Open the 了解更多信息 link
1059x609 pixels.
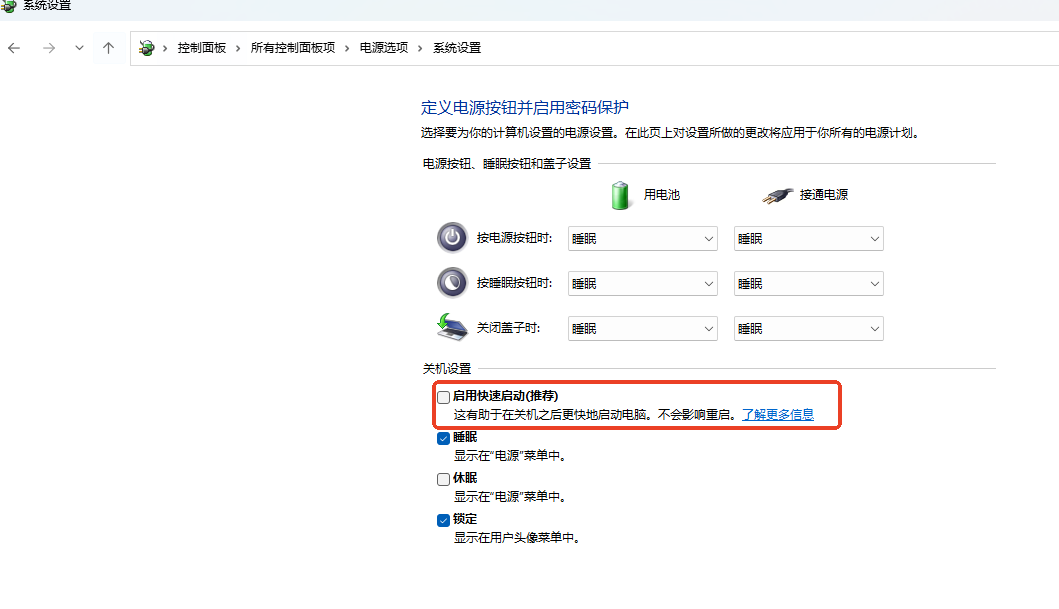777,414
